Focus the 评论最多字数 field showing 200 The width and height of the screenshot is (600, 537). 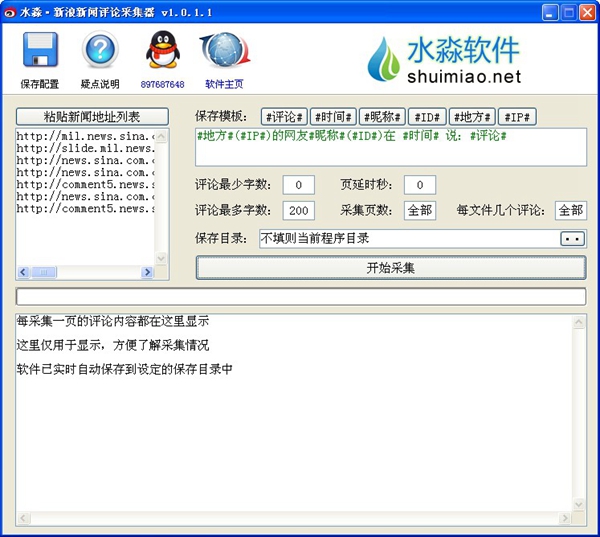pos(299,211)
